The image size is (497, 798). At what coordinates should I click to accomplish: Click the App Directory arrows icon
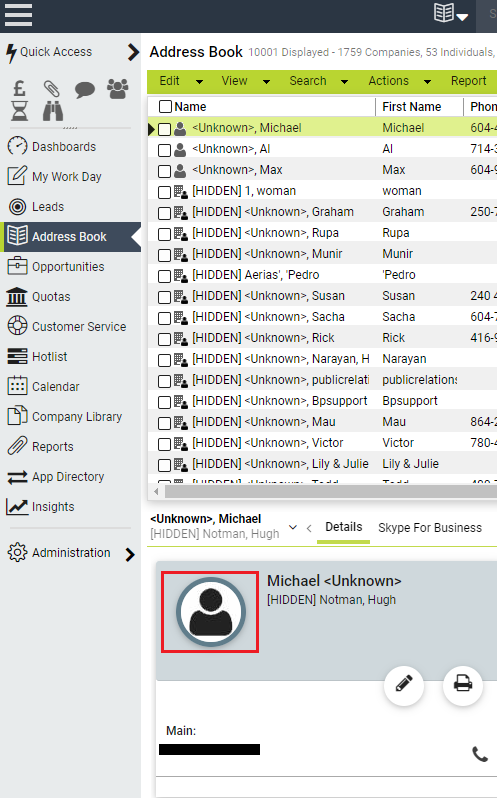point(17,477)
